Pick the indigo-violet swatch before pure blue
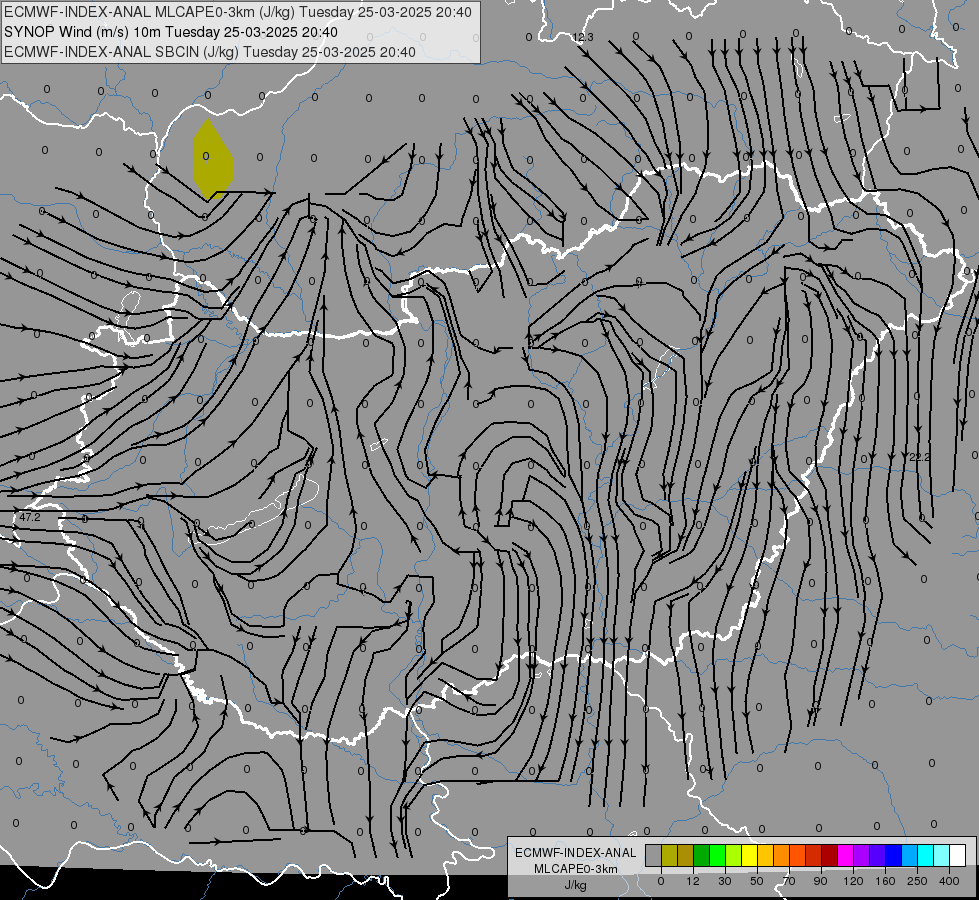The height and width of the screenshot is (900, 979). click(877, 855)
